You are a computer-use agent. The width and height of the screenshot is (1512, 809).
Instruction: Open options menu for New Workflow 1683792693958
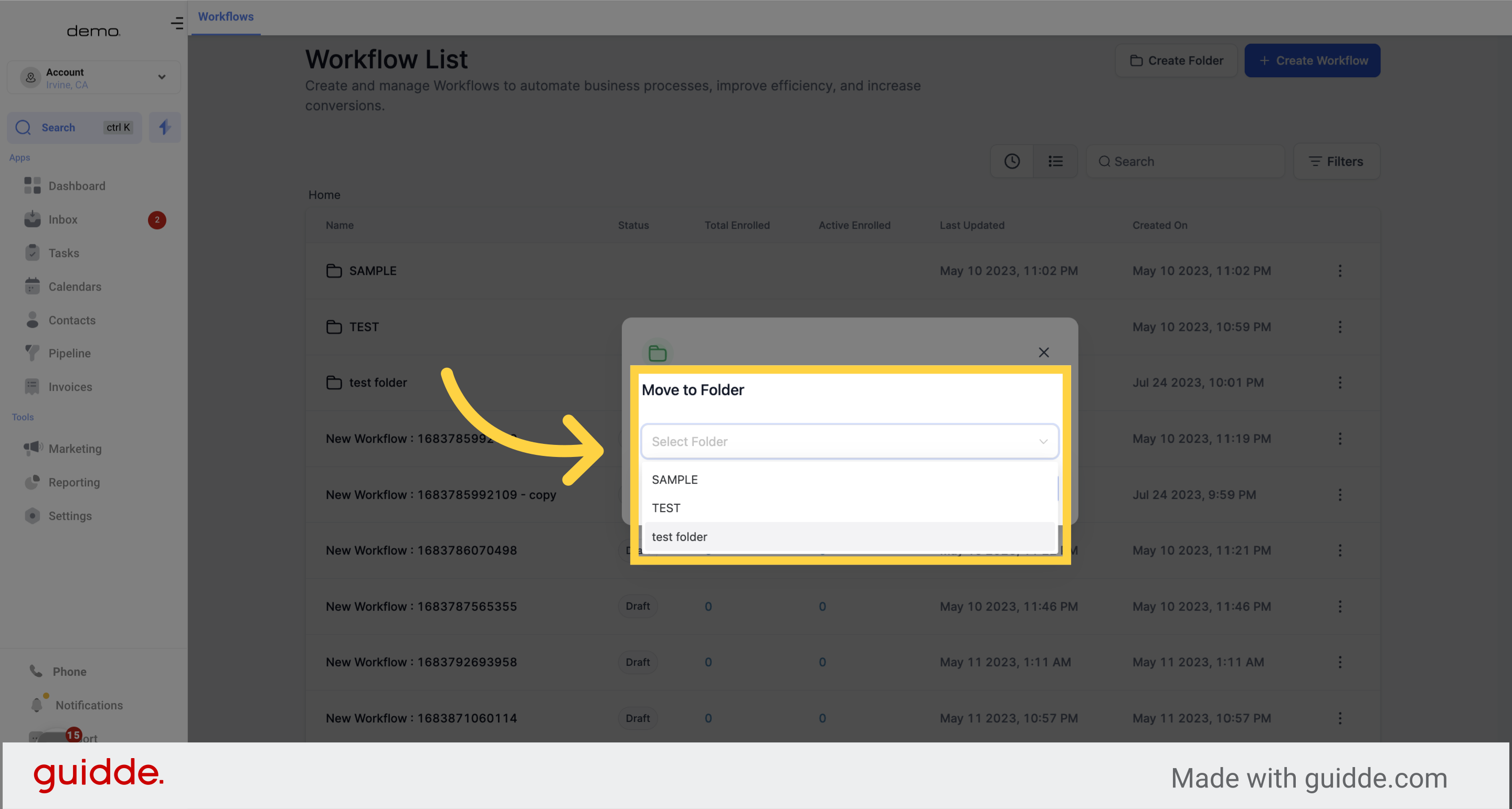(1339, 662)
